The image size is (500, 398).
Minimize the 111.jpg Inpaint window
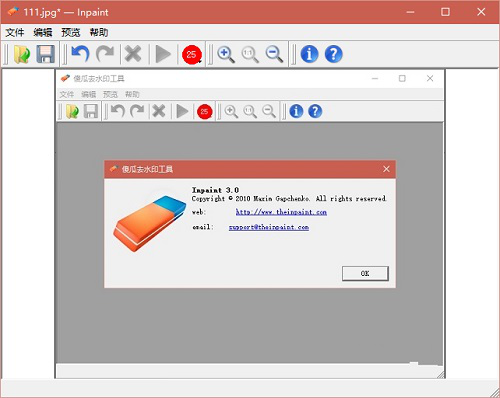(410, 12)
